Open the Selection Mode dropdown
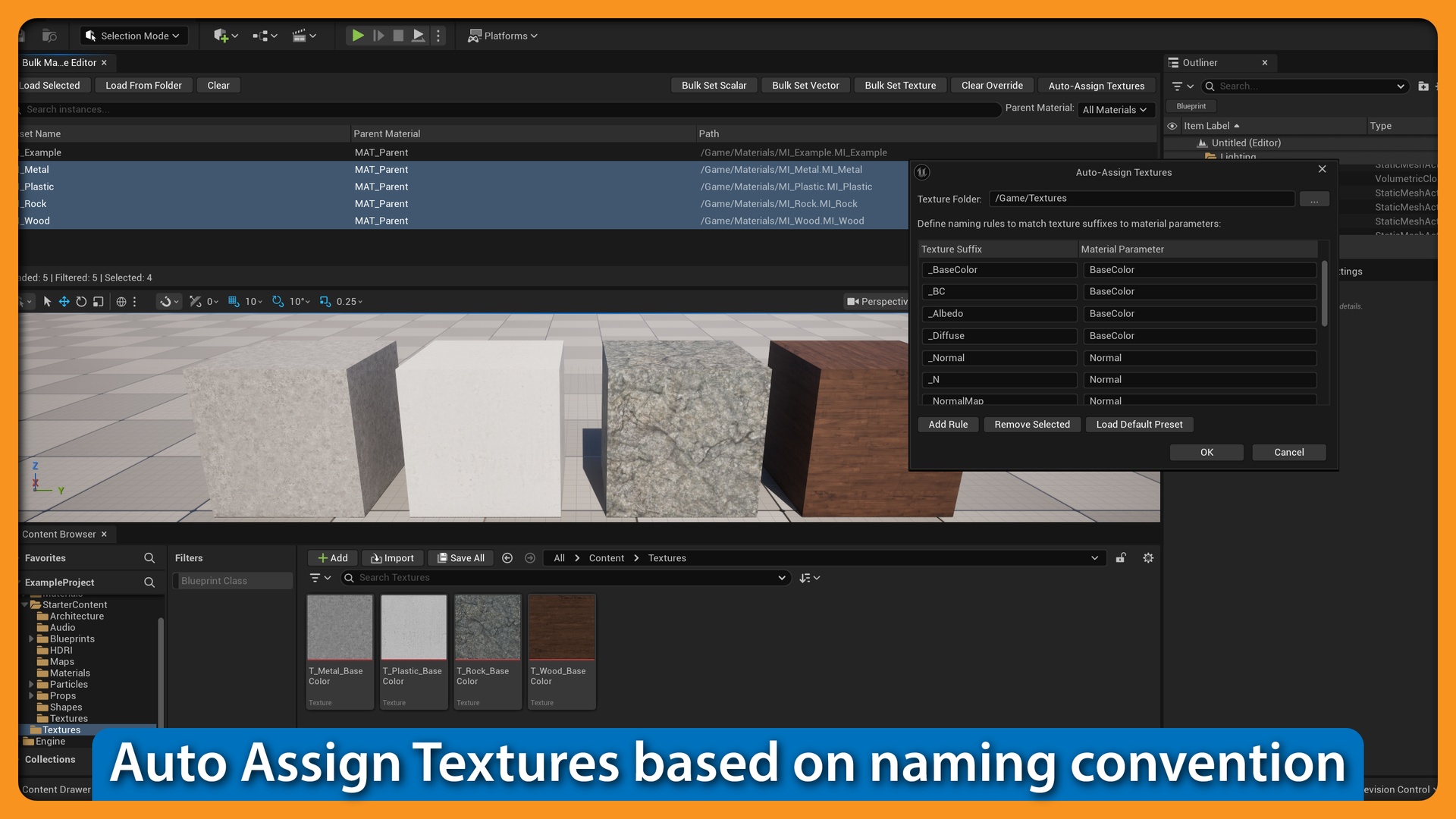Screen dimensions: 1456x819 pyautogui.click(x=133, y=36)
